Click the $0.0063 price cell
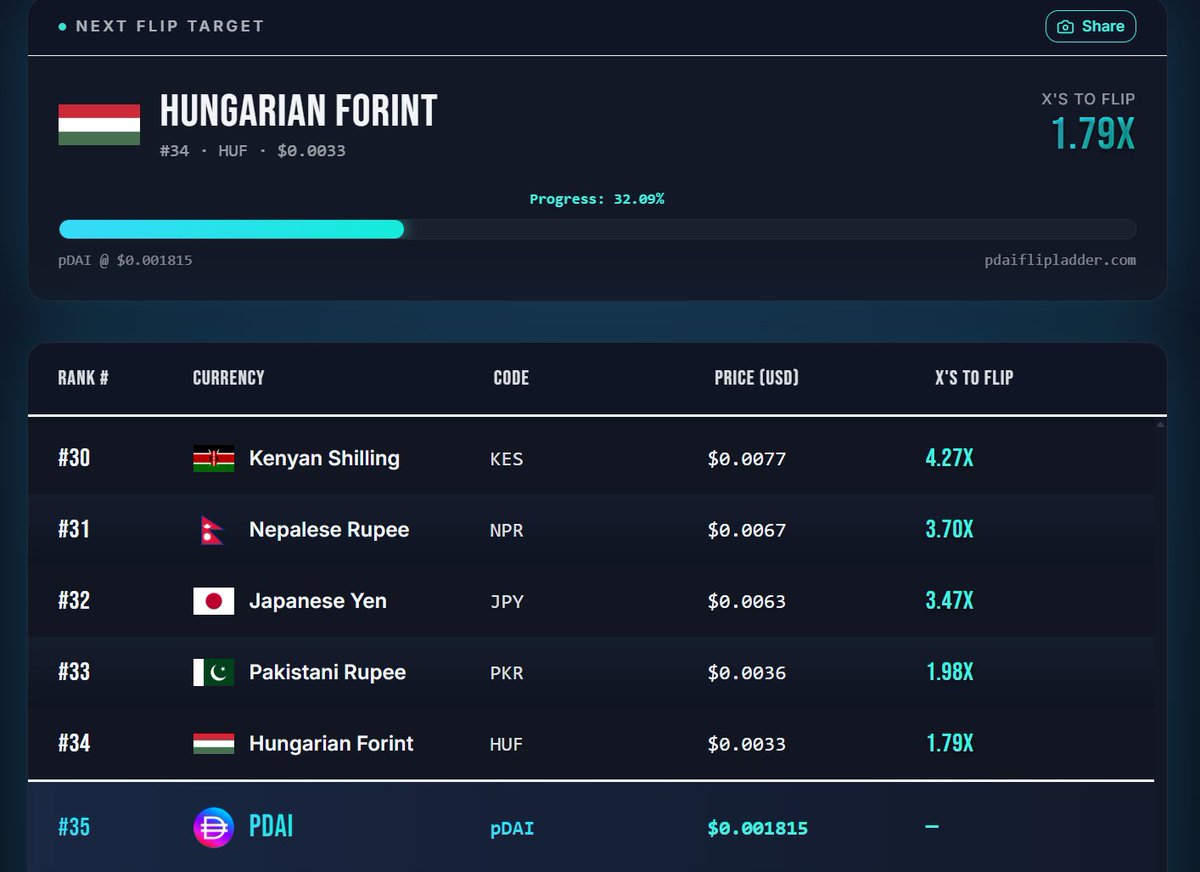 747,602
